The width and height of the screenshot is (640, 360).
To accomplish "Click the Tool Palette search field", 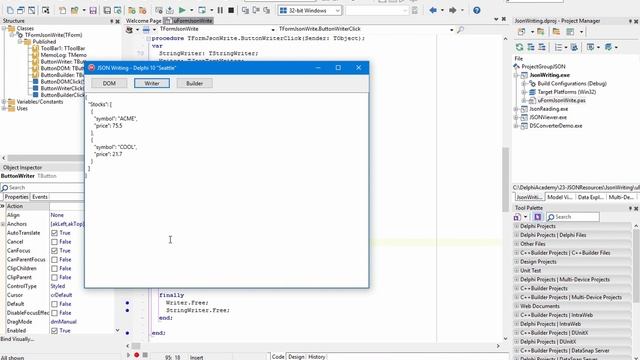I will click(x=573, y=217).
